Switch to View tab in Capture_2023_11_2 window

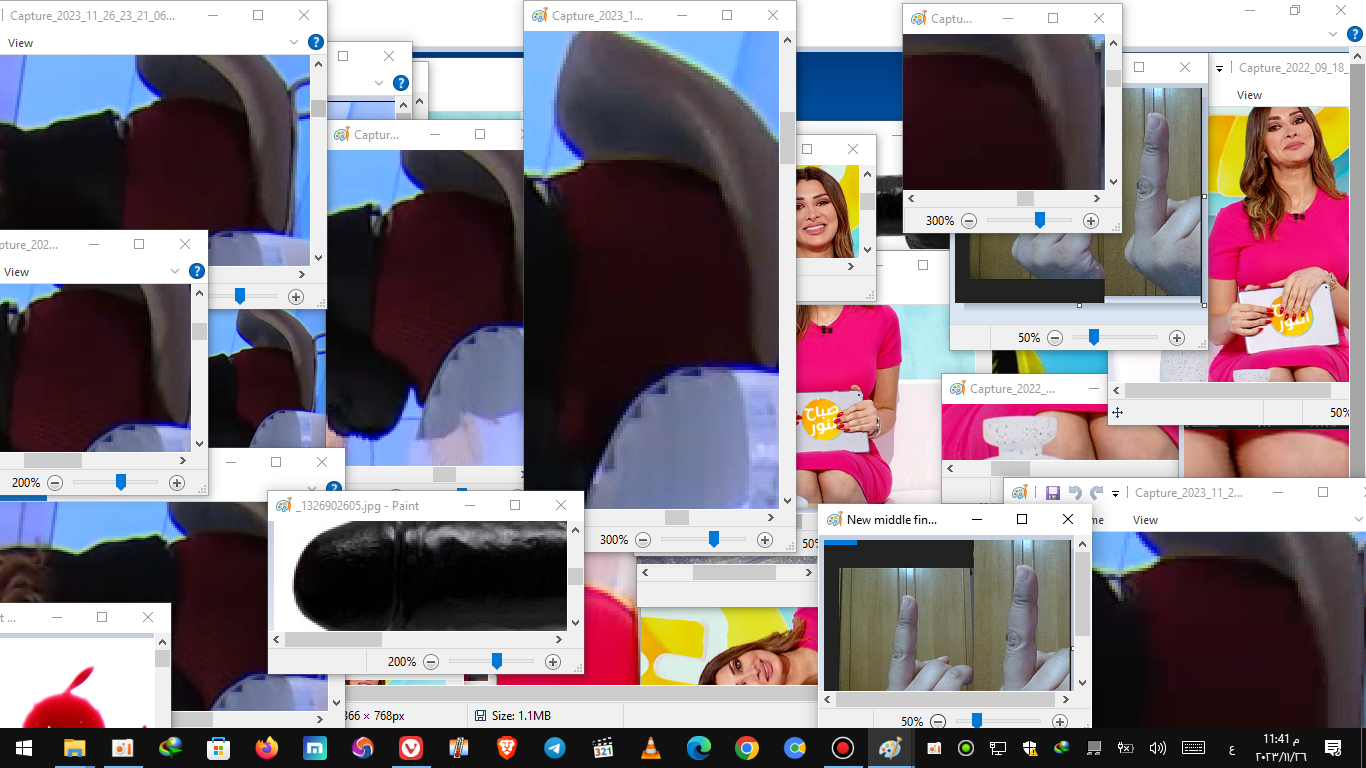(1145, 520)
